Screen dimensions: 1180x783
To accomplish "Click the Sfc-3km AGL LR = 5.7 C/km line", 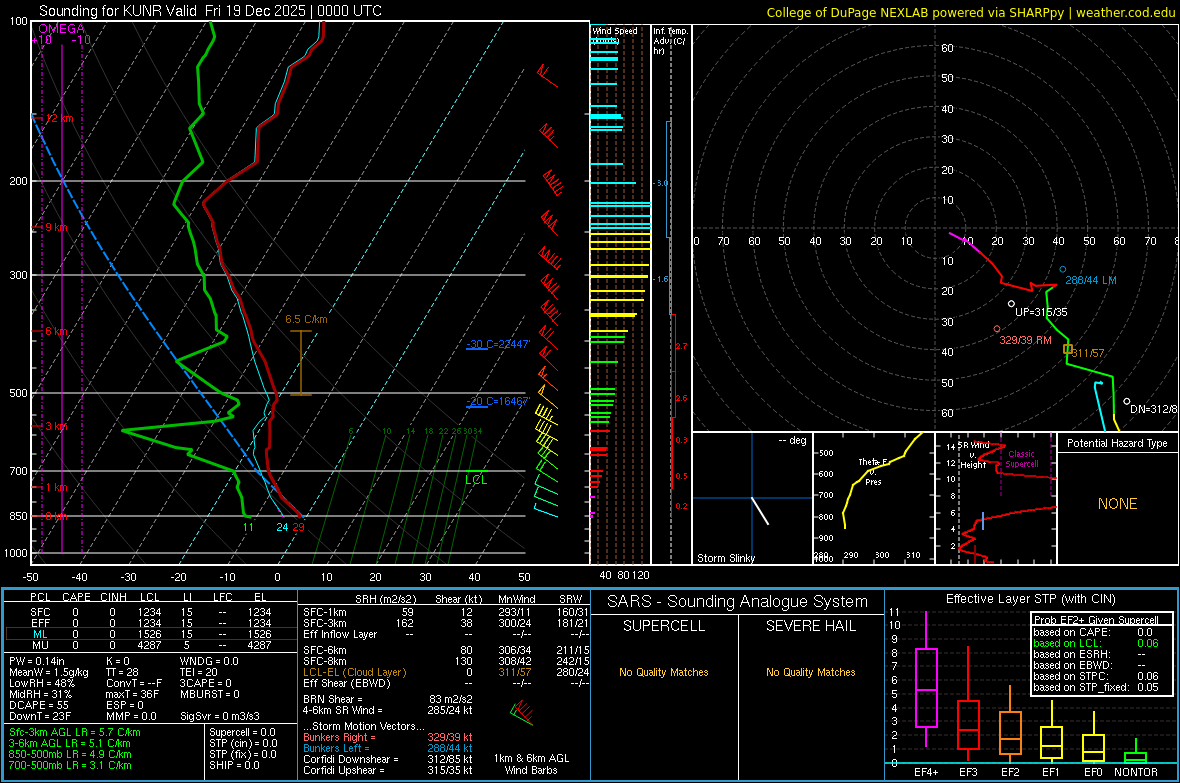I will (75, 732).
